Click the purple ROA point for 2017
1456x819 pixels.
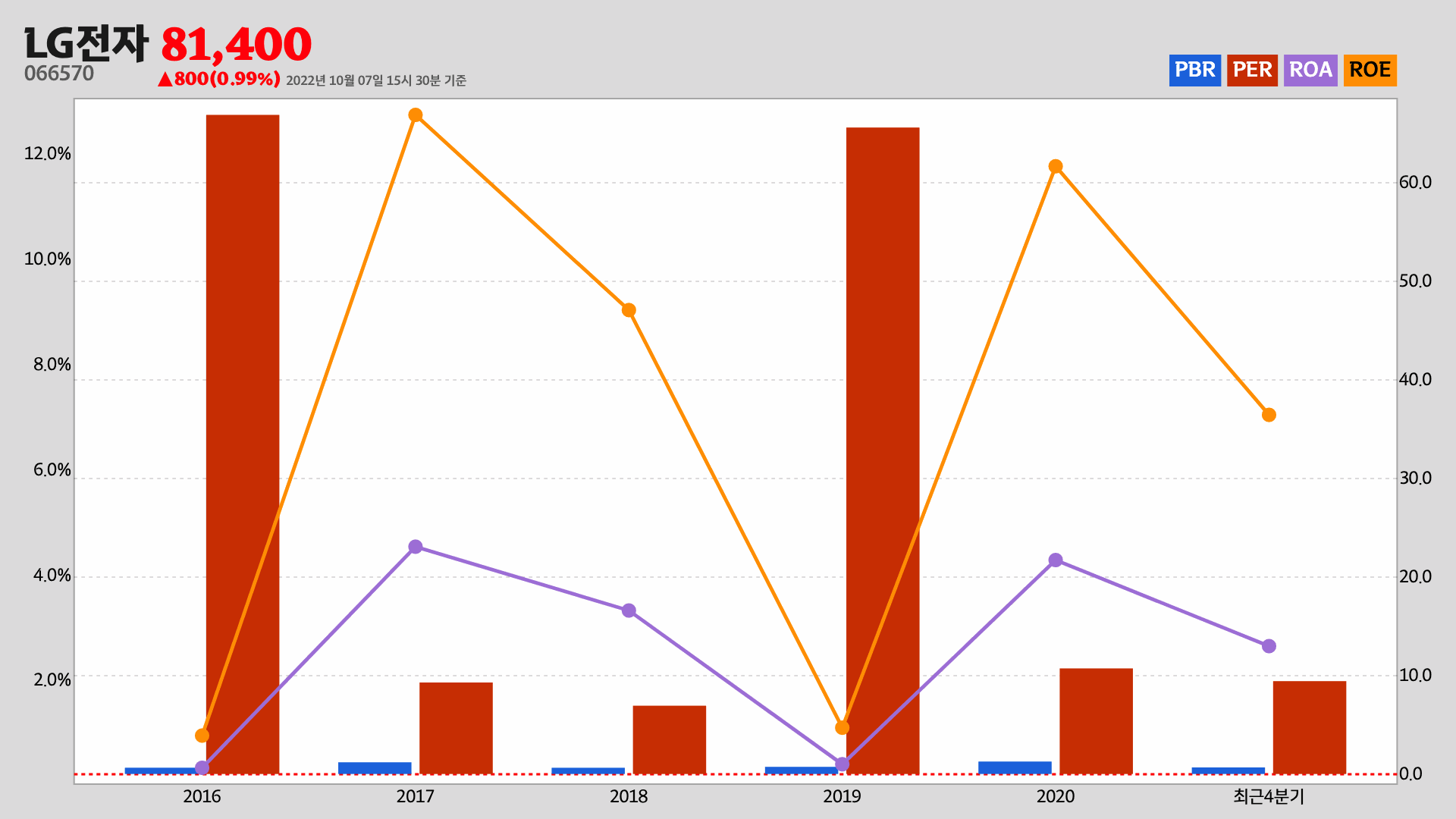point(416,547)
